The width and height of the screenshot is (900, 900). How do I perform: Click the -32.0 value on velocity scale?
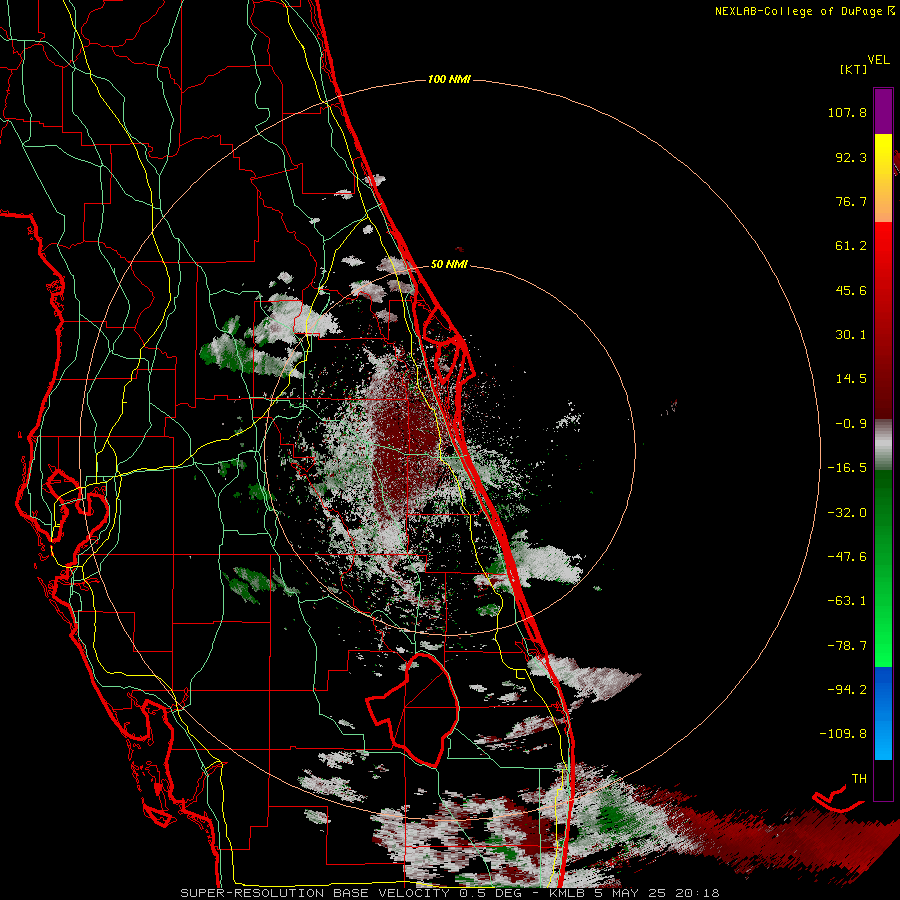tap(847, 513)
